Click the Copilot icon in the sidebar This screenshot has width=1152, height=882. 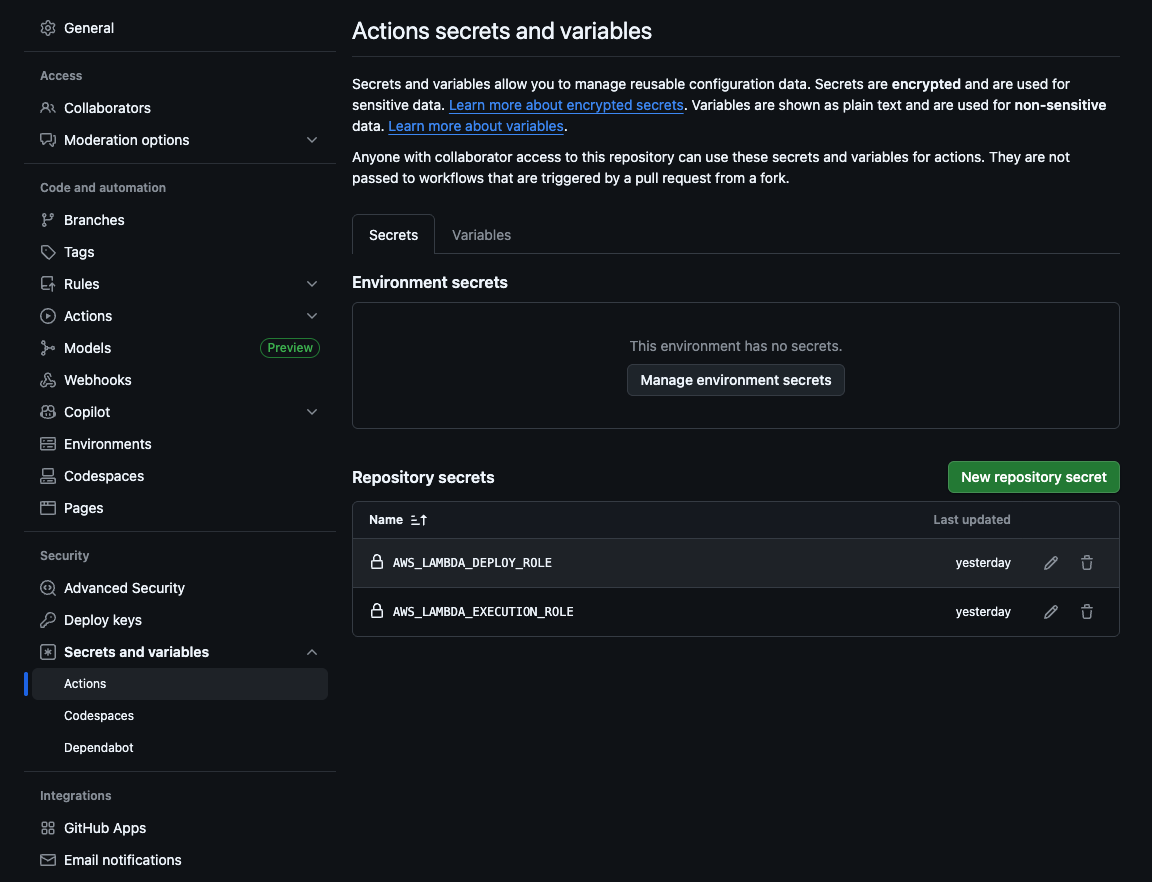(x=47, y=412)
